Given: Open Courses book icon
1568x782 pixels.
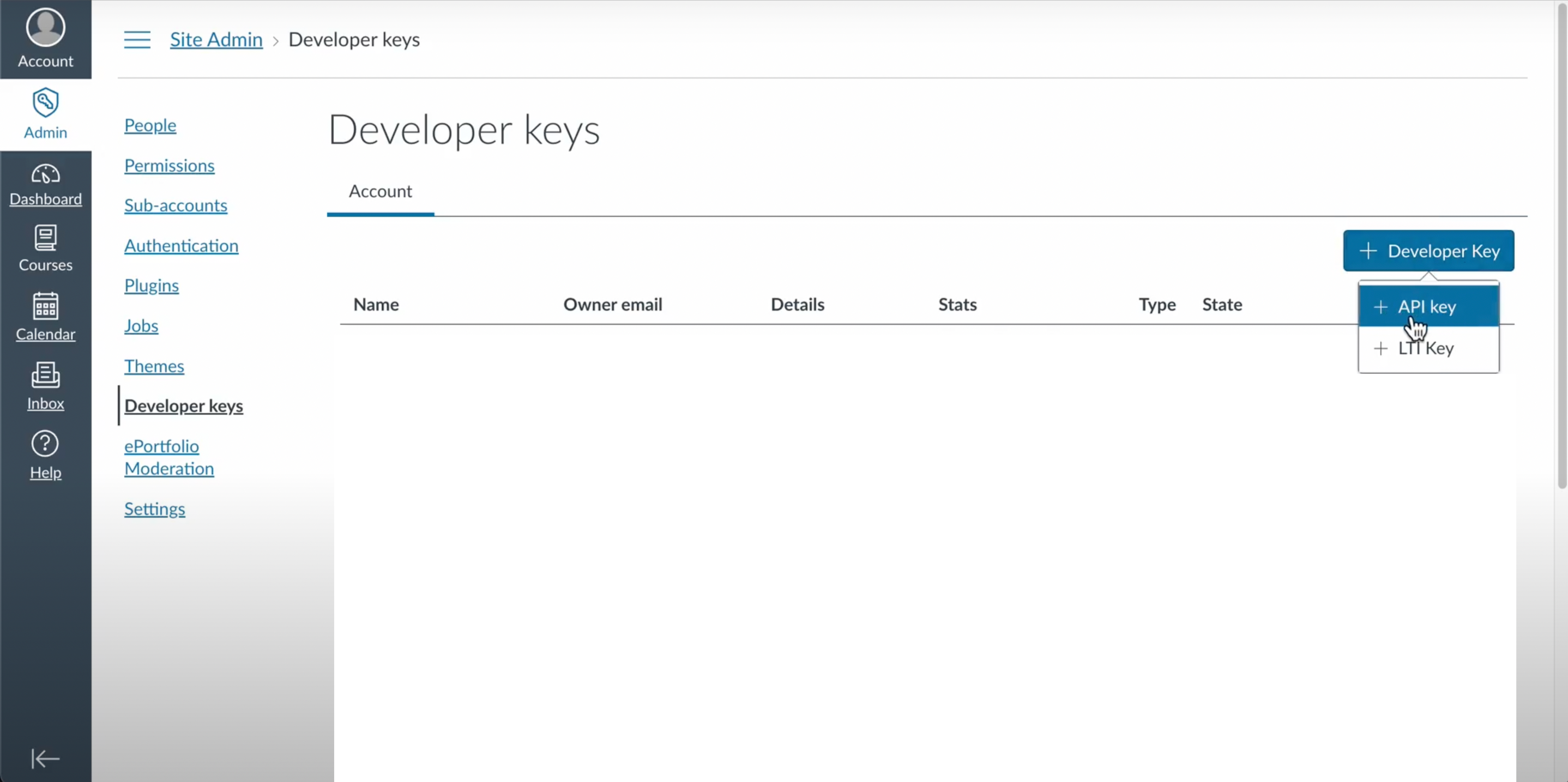Looking at the screenshot, I should (45, 238).
